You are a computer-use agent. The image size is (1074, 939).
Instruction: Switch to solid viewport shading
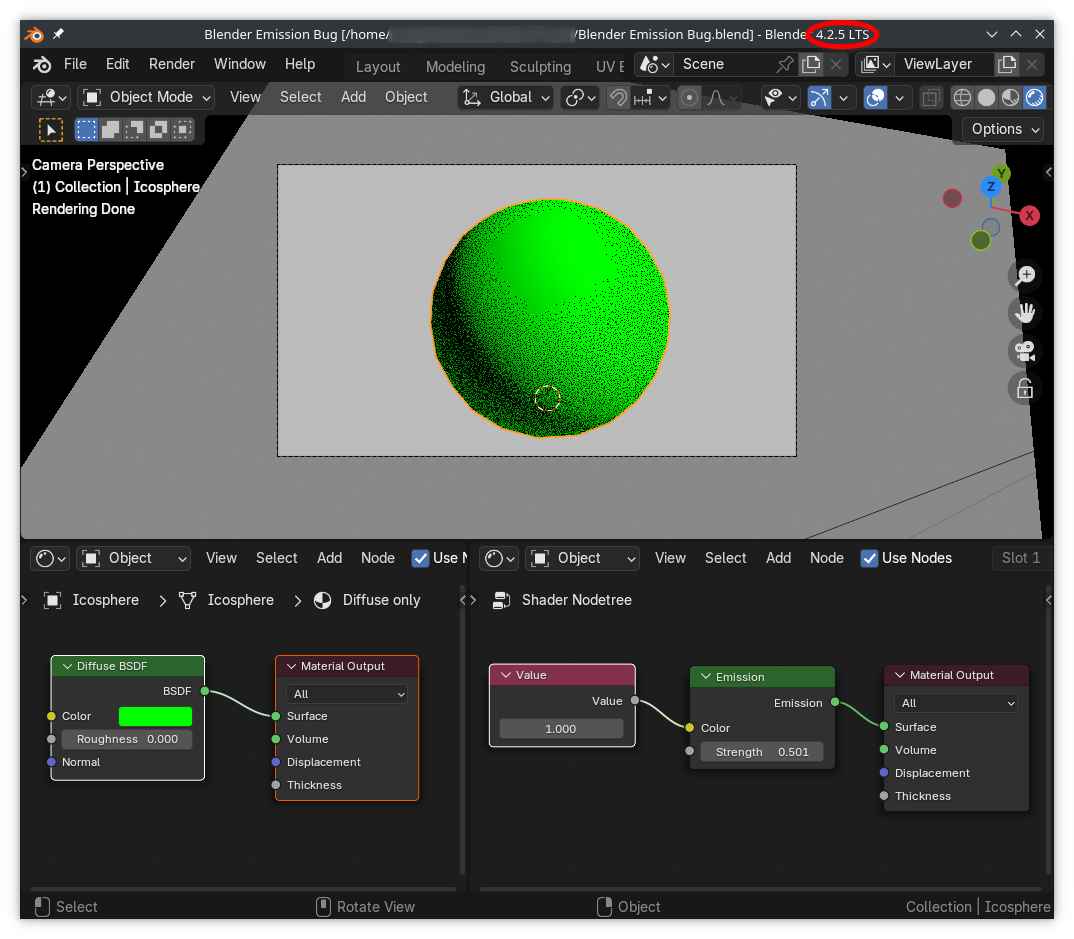coord(986,98)
